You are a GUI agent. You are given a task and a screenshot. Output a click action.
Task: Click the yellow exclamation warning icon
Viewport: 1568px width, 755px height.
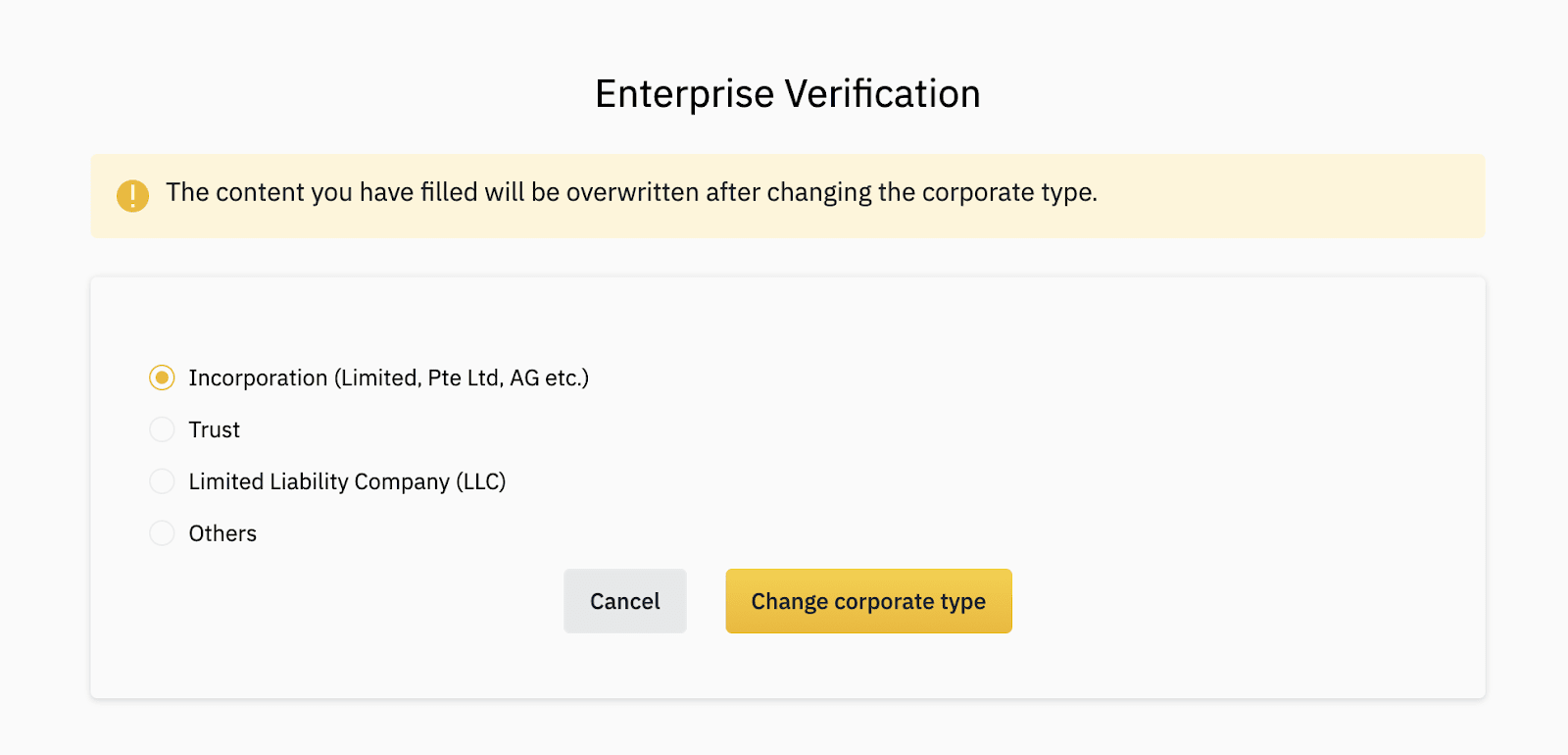pyautogui.click(x=132, y=195)
